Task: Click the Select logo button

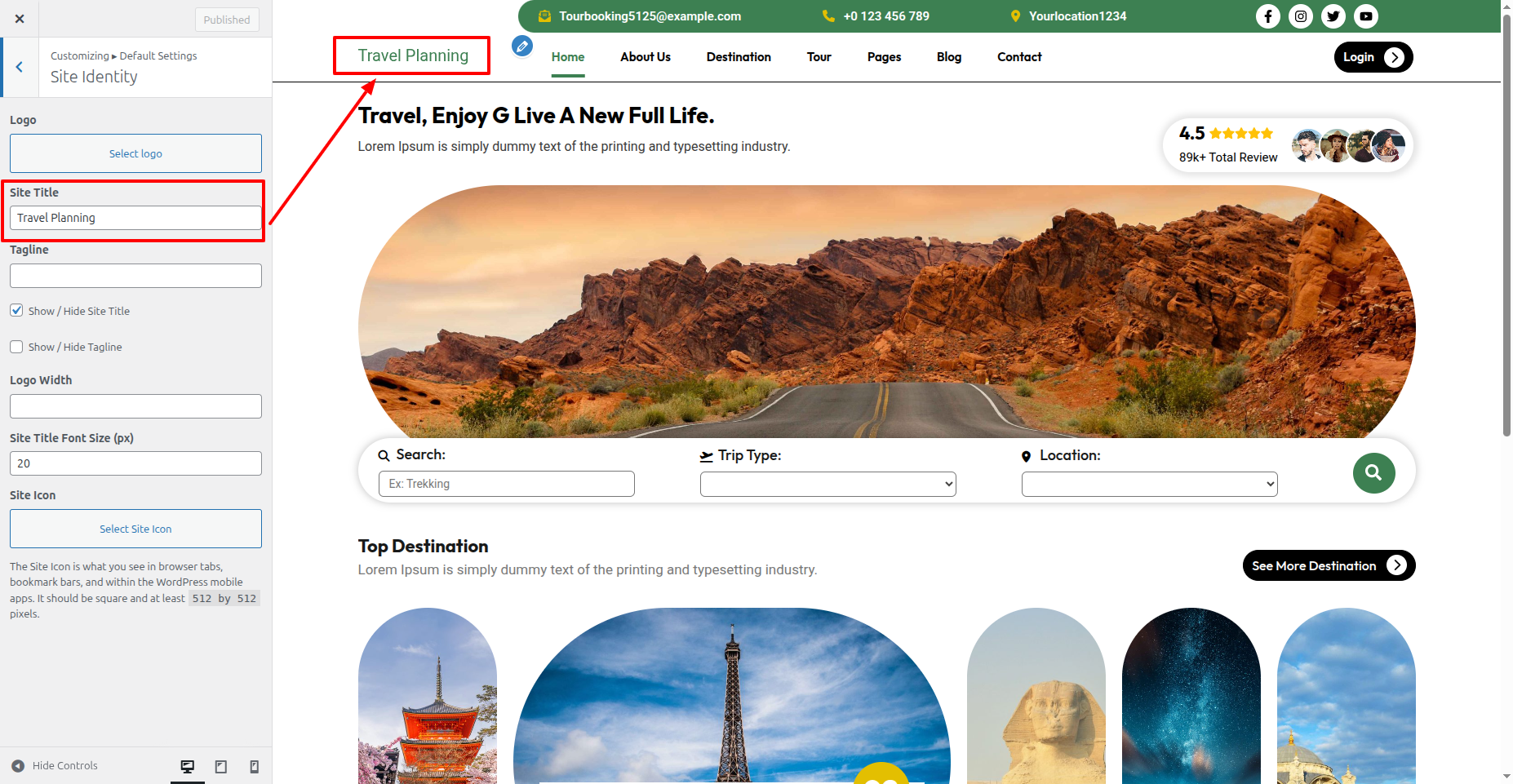Action: click(x=135, y=153)
